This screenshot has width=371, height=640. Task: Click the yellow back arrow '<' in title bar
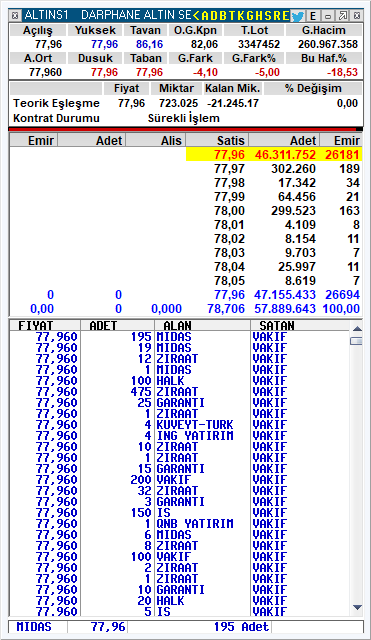coord(196,16)
